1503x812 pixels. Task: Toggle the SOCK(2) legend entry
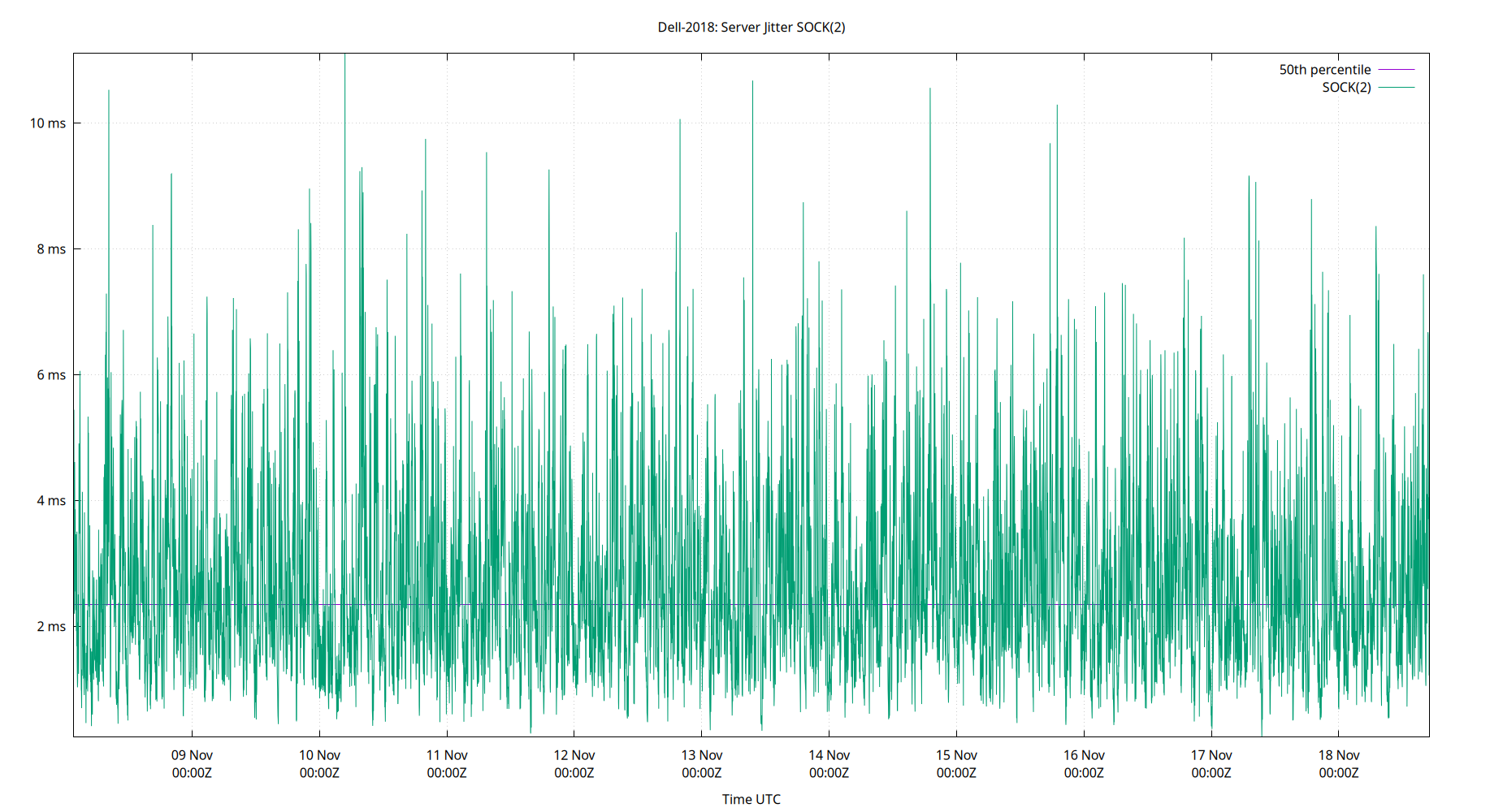[x=1345, y=87]
